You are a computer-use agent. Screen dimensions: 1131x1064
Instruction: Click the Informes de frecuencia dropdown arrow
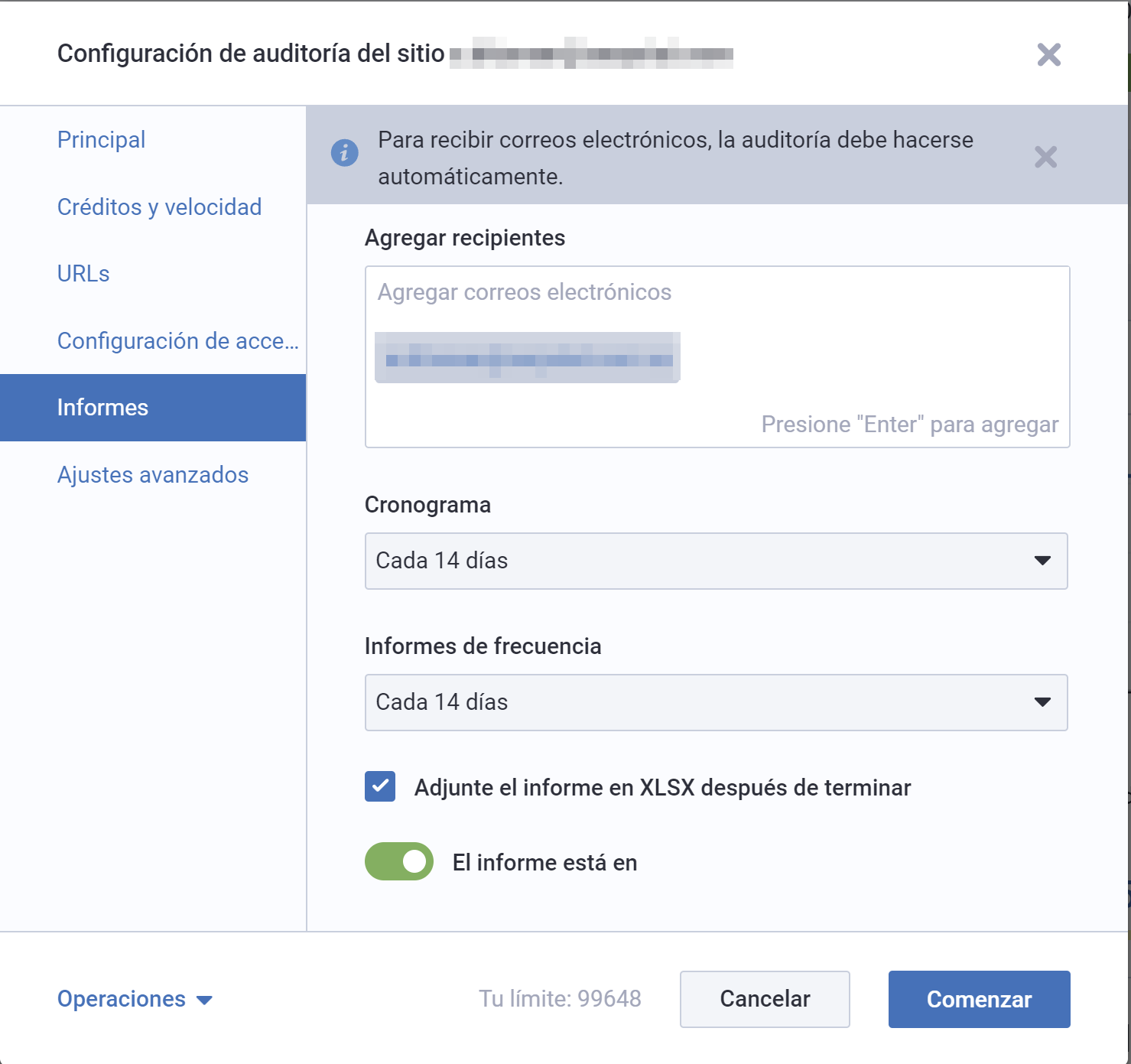pos(1042,702)
